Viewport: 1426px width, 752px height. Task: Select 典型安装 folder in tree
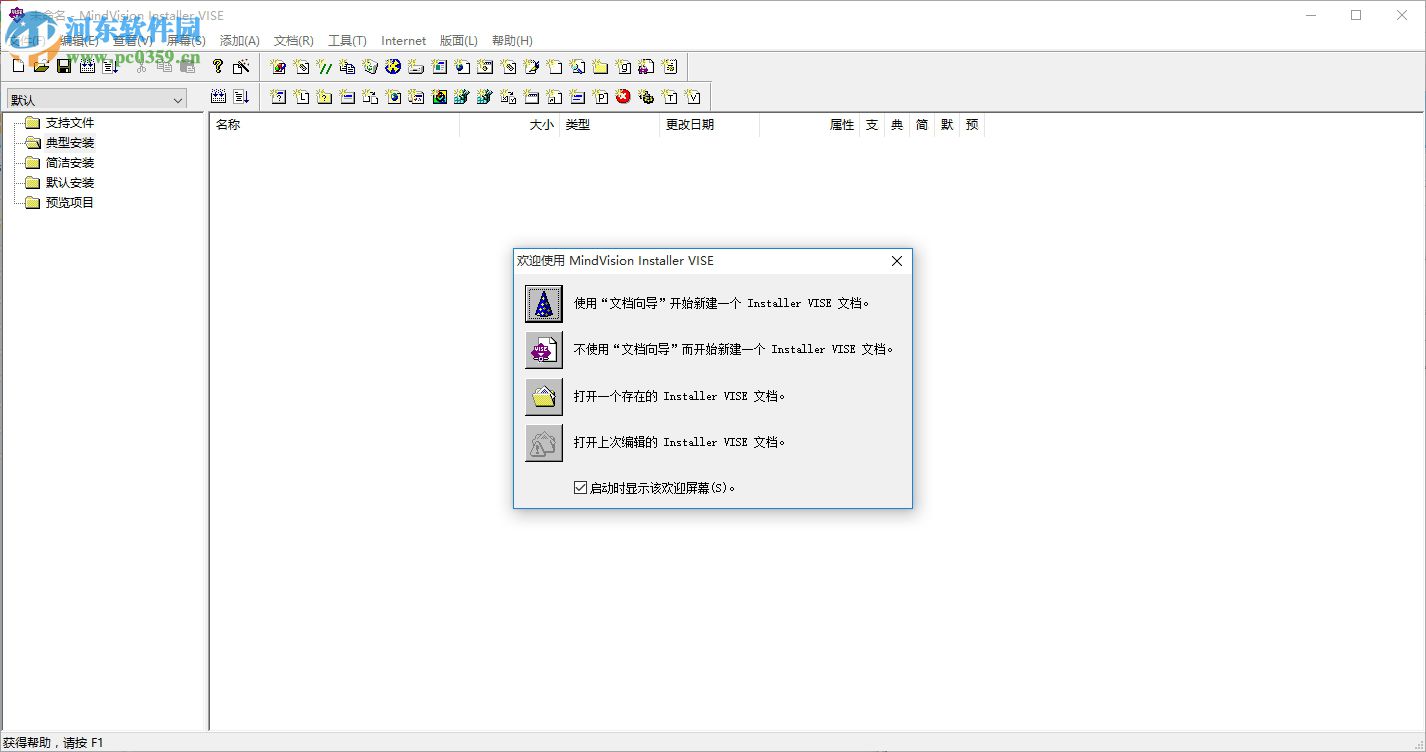(x=70, y=143)
